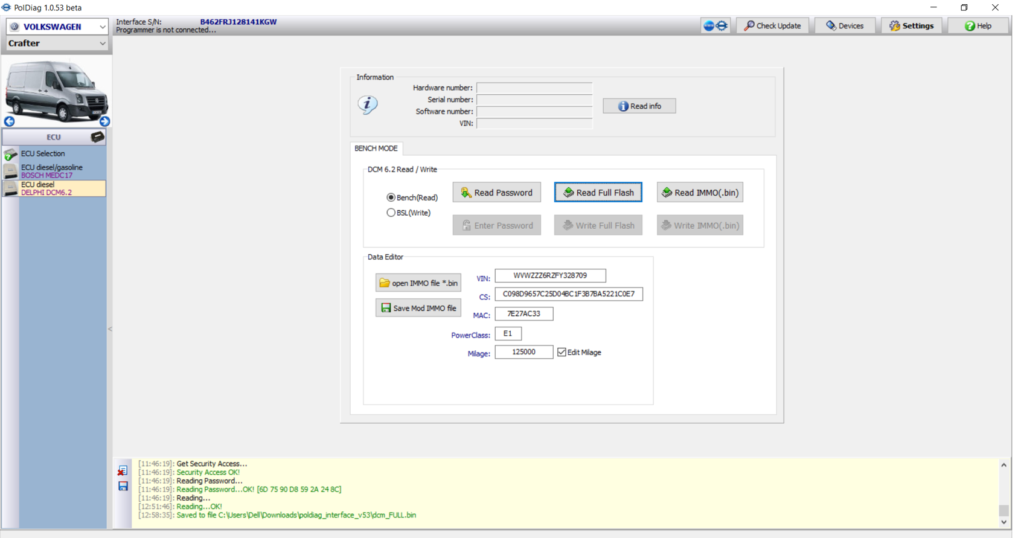The height and width of the screenshot is (538, 1024).
Task: Click the log panel scroll down arrow
Action: pyautogui.click(x=1004, y=522)
